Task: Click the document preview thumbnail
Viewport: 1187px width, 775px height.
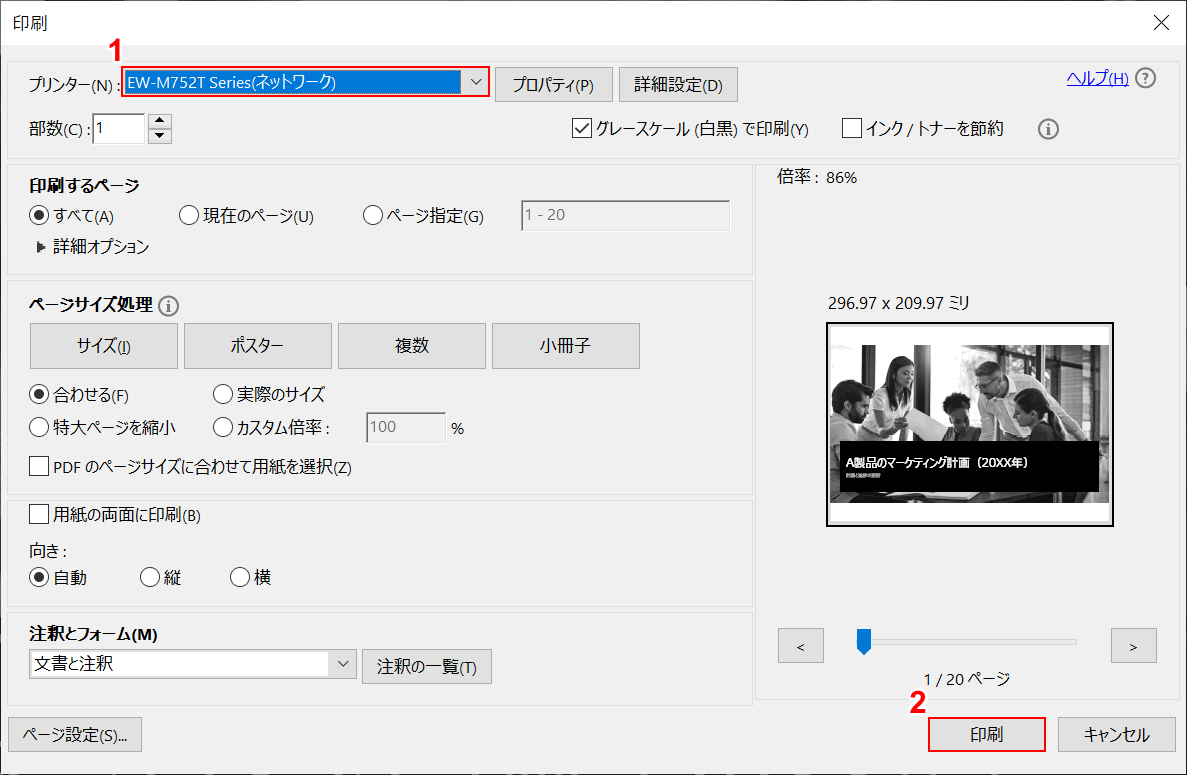Action: tap(969, 424)
